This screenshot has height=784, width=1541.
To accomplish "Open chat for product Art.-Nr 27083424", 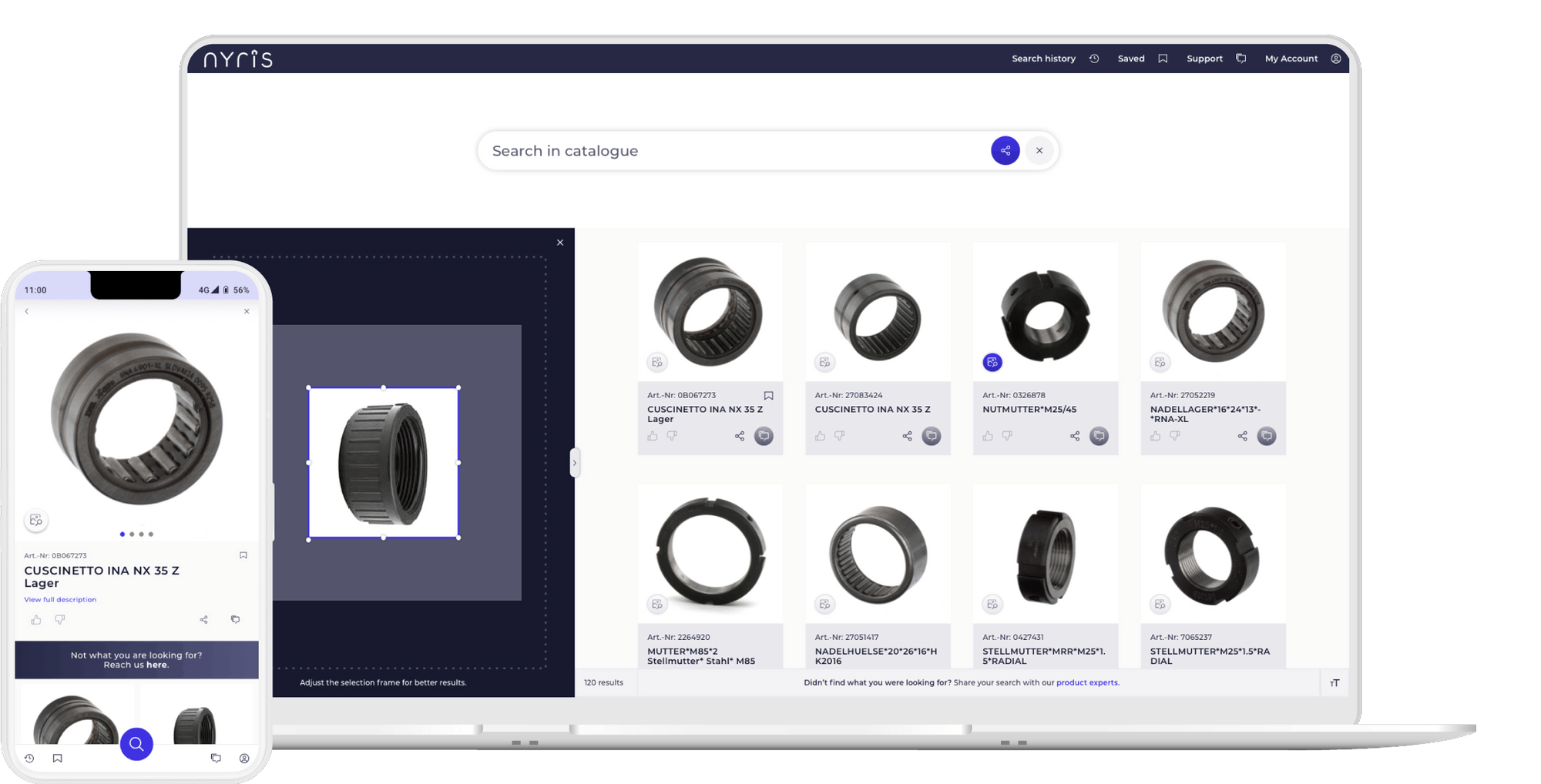I will pyautogui.click(x=932, y=436).
